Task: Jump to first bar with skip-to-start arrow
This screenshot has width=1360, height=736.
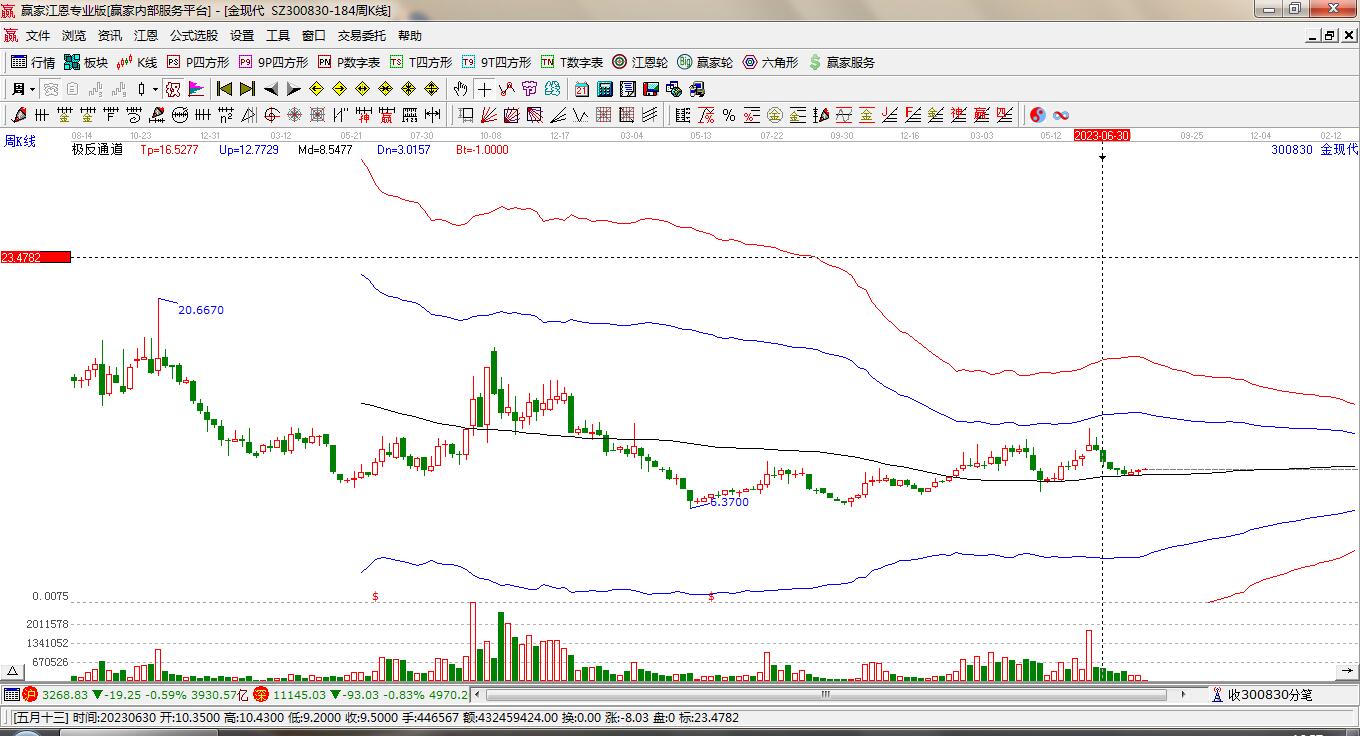Action: 224,89
